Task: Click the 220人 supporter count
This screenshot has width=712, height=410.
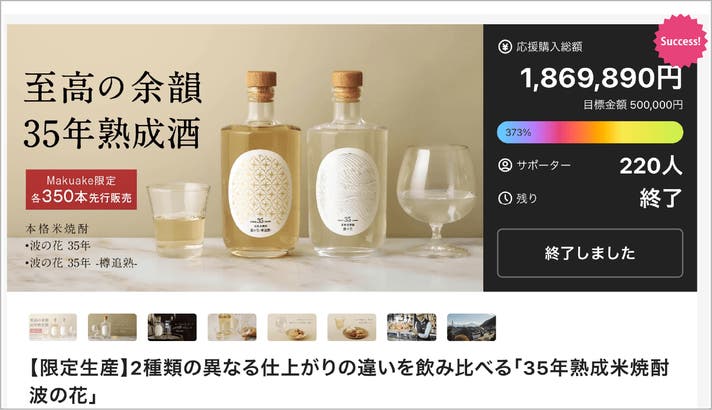Action: 651,165
